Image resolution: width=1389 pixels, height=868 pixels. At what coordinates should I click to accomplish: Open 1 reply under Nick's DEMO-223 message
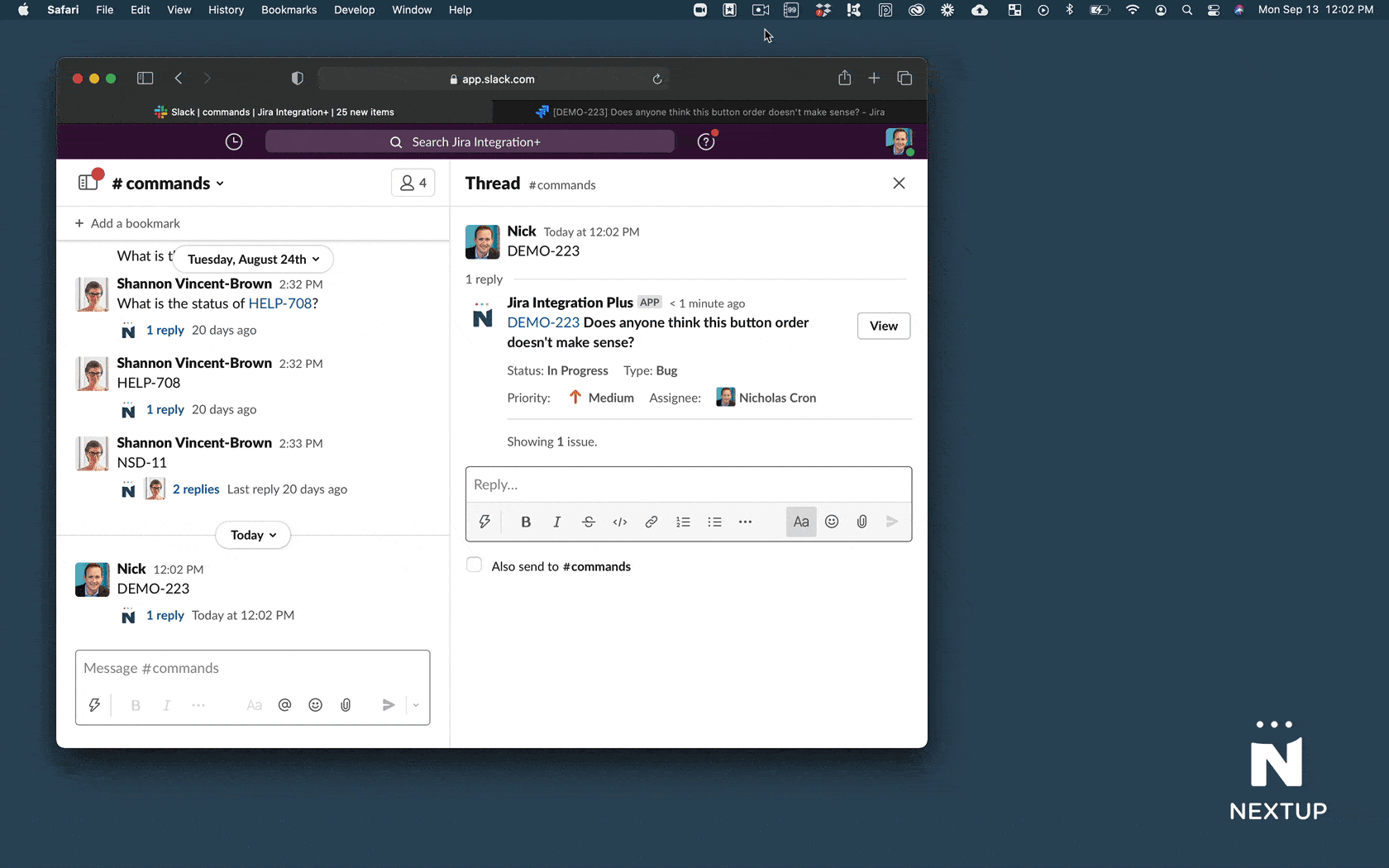pyautogui.click(x=165, y=615)
